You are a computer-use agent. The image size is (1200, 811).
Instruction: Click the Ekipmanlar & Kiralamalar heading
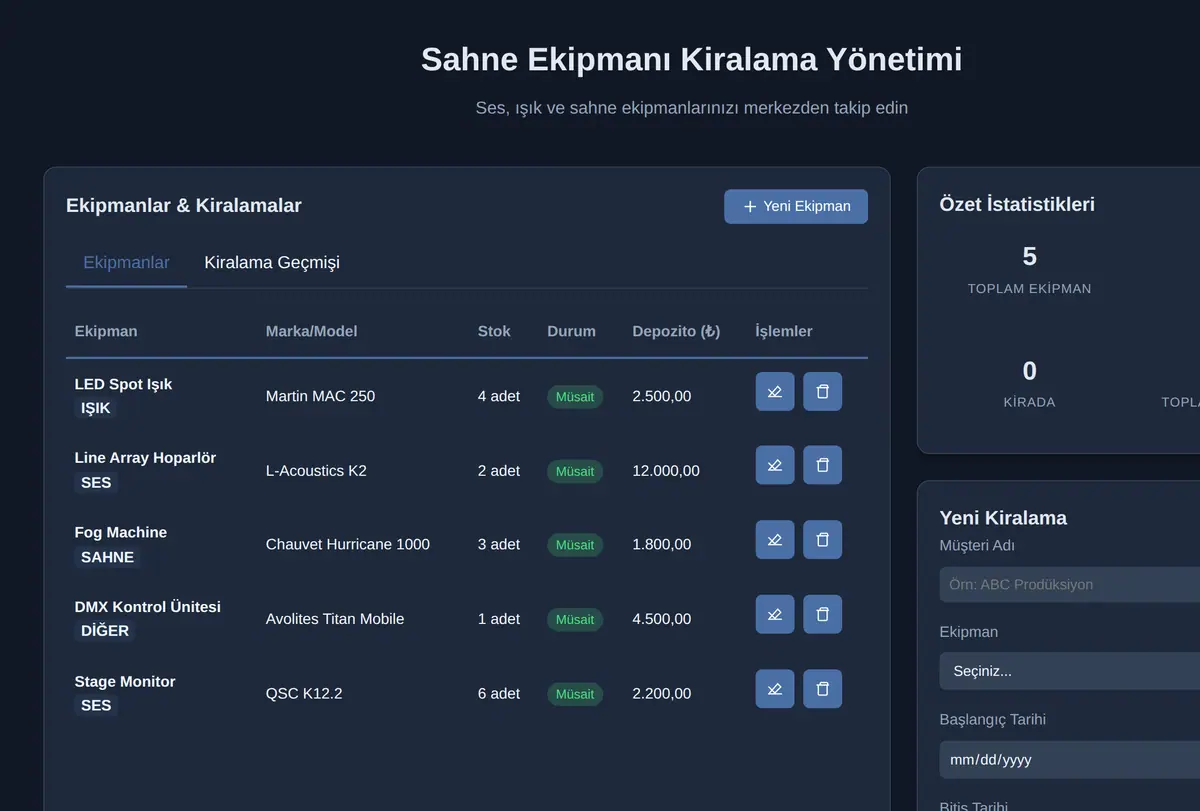point(184,206)
